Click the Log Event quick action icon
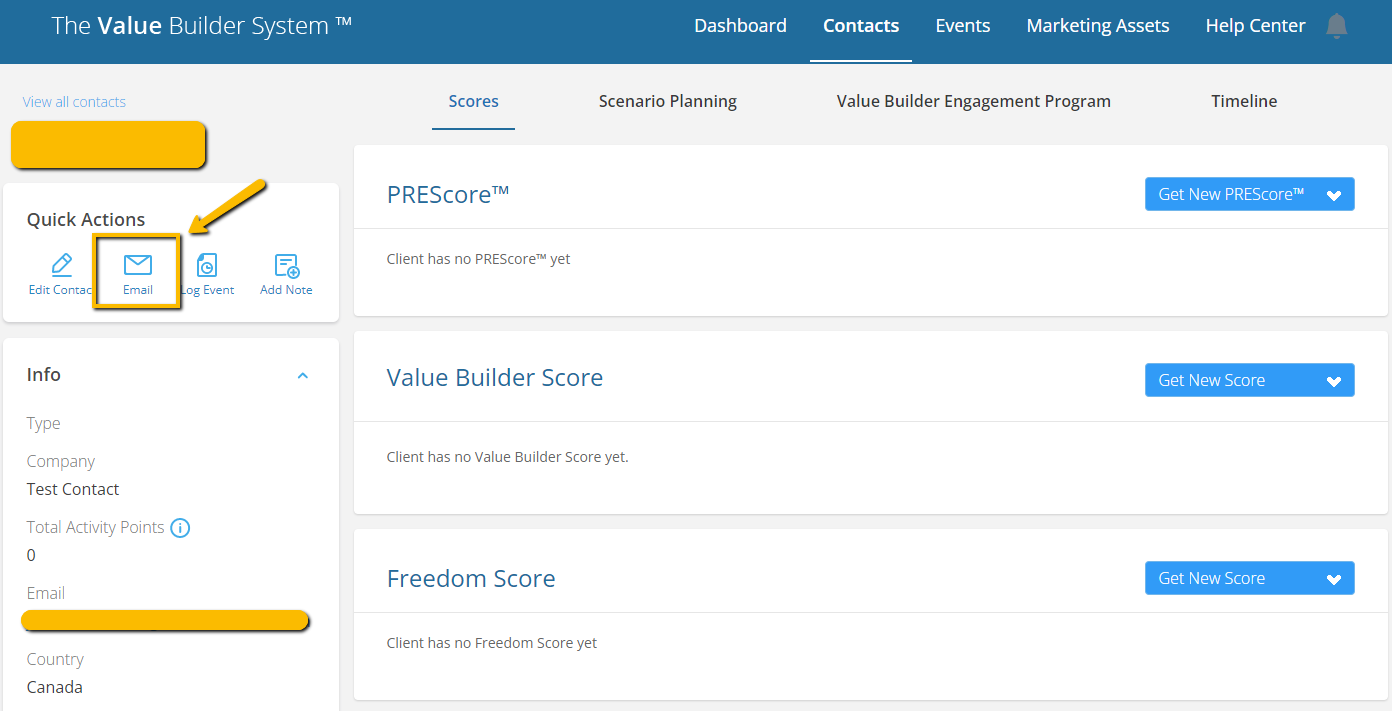Screen dimensions: 1392x711 (207, 264)
